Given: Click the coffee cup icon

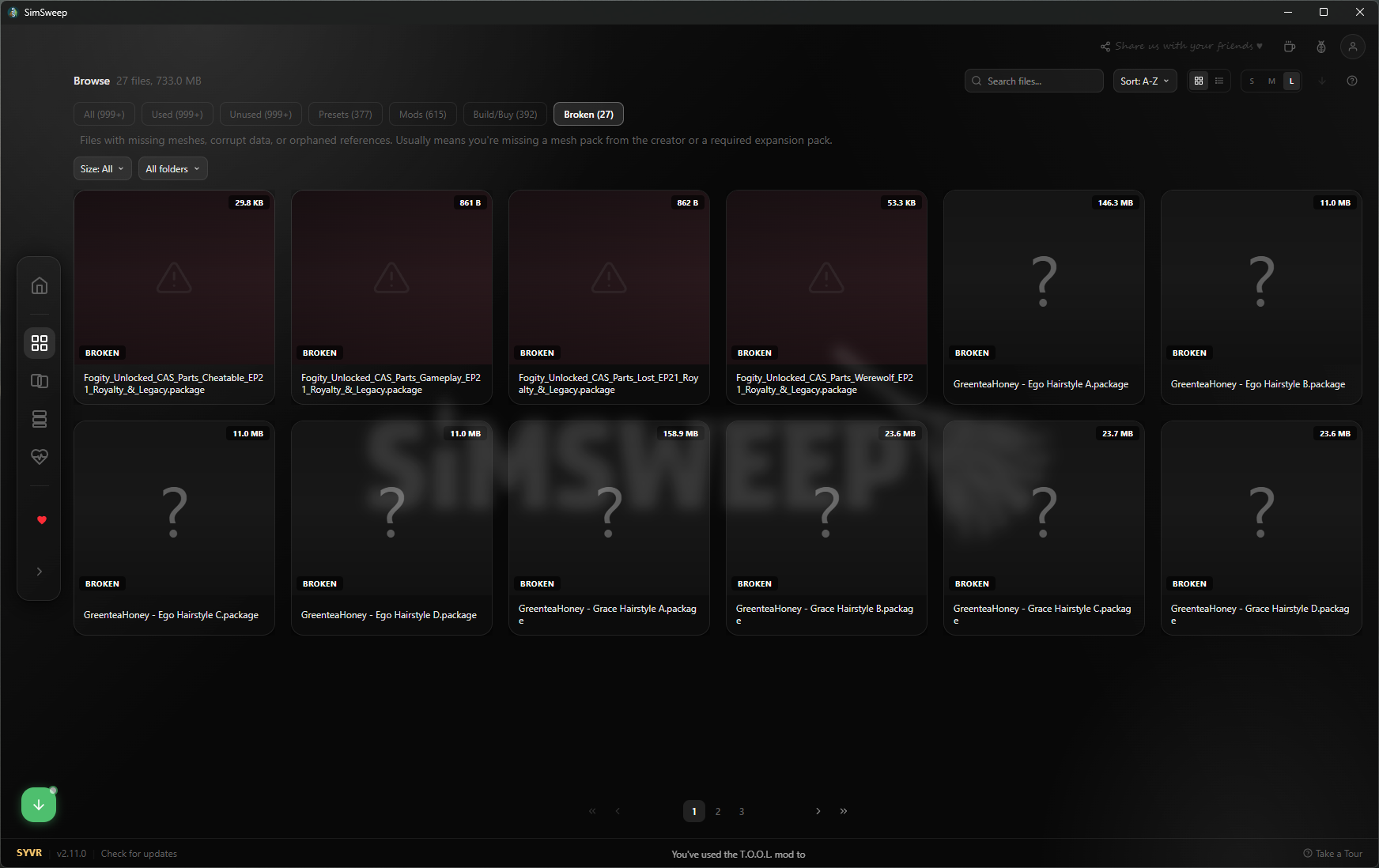Looking at the screenshot, I should tap(1290, 47).
